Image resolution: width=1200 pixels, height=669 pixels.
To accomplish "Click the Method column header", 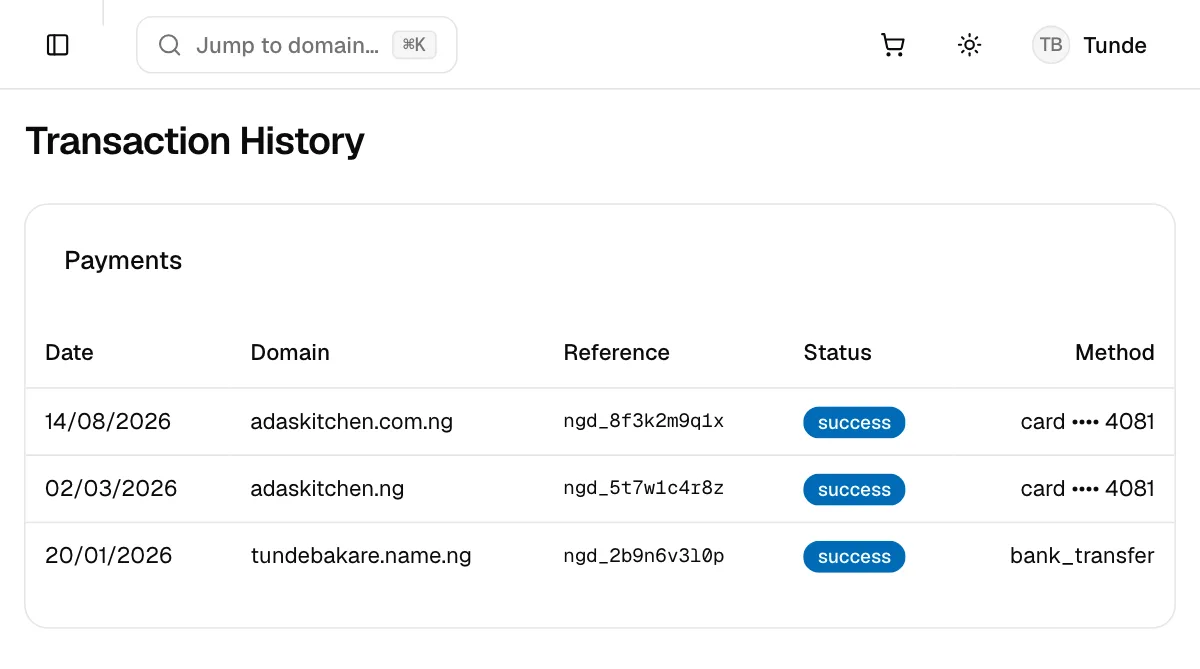I will 1115,353.
